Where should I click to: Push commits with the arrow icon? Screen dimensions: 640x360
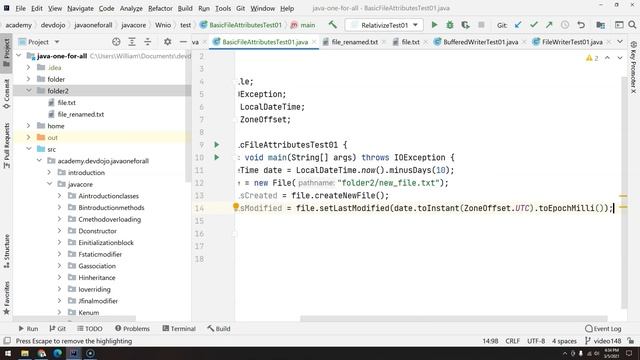click(549, 25)
